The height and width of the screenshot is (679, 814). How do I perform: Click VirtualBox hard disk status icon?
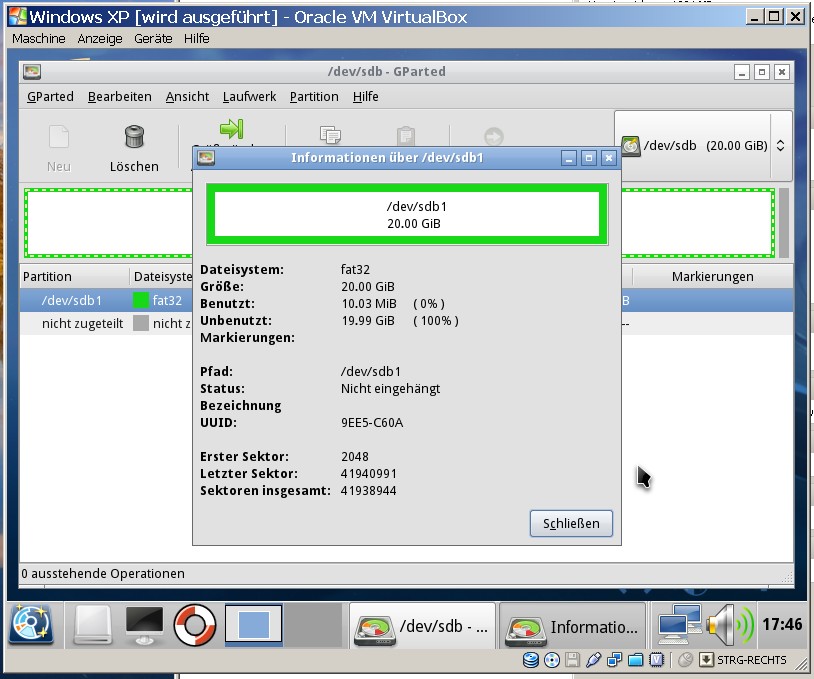click(531, 660)
